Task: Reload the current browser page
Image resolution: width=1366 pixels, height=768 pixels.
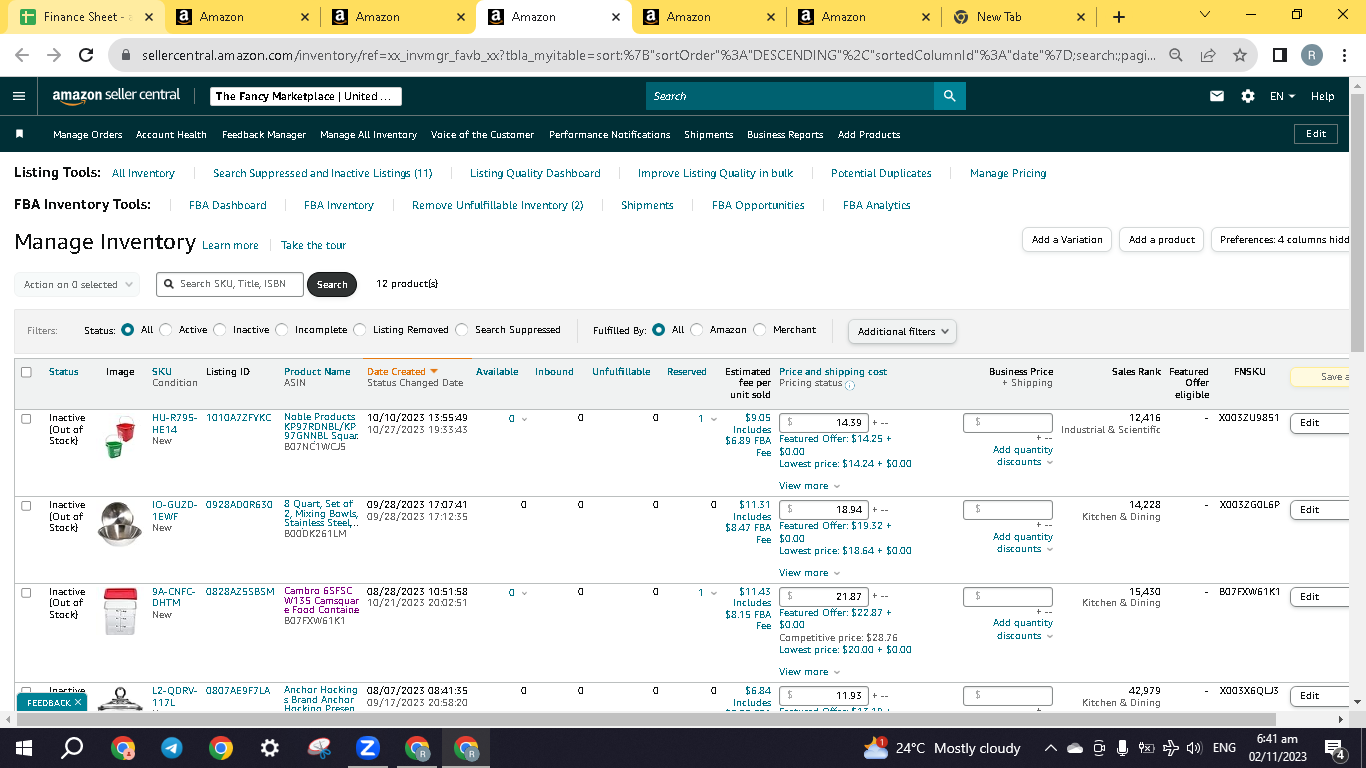Action: [x=86, y=56]
